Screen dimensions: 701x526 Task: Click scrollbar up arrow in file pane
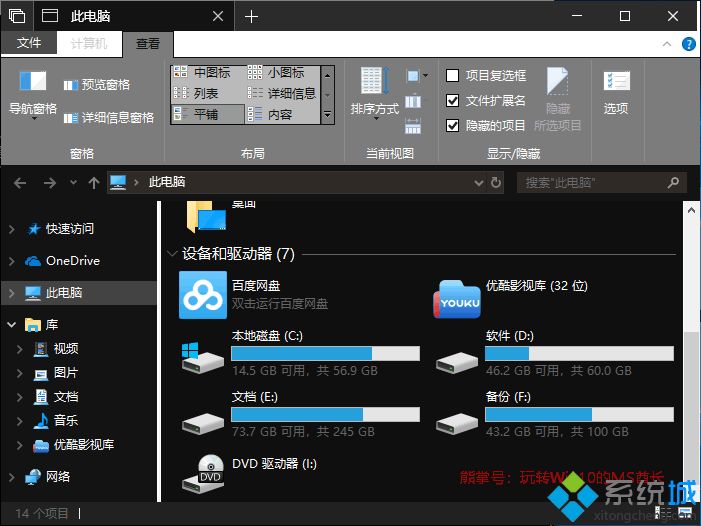coord(691,210)
